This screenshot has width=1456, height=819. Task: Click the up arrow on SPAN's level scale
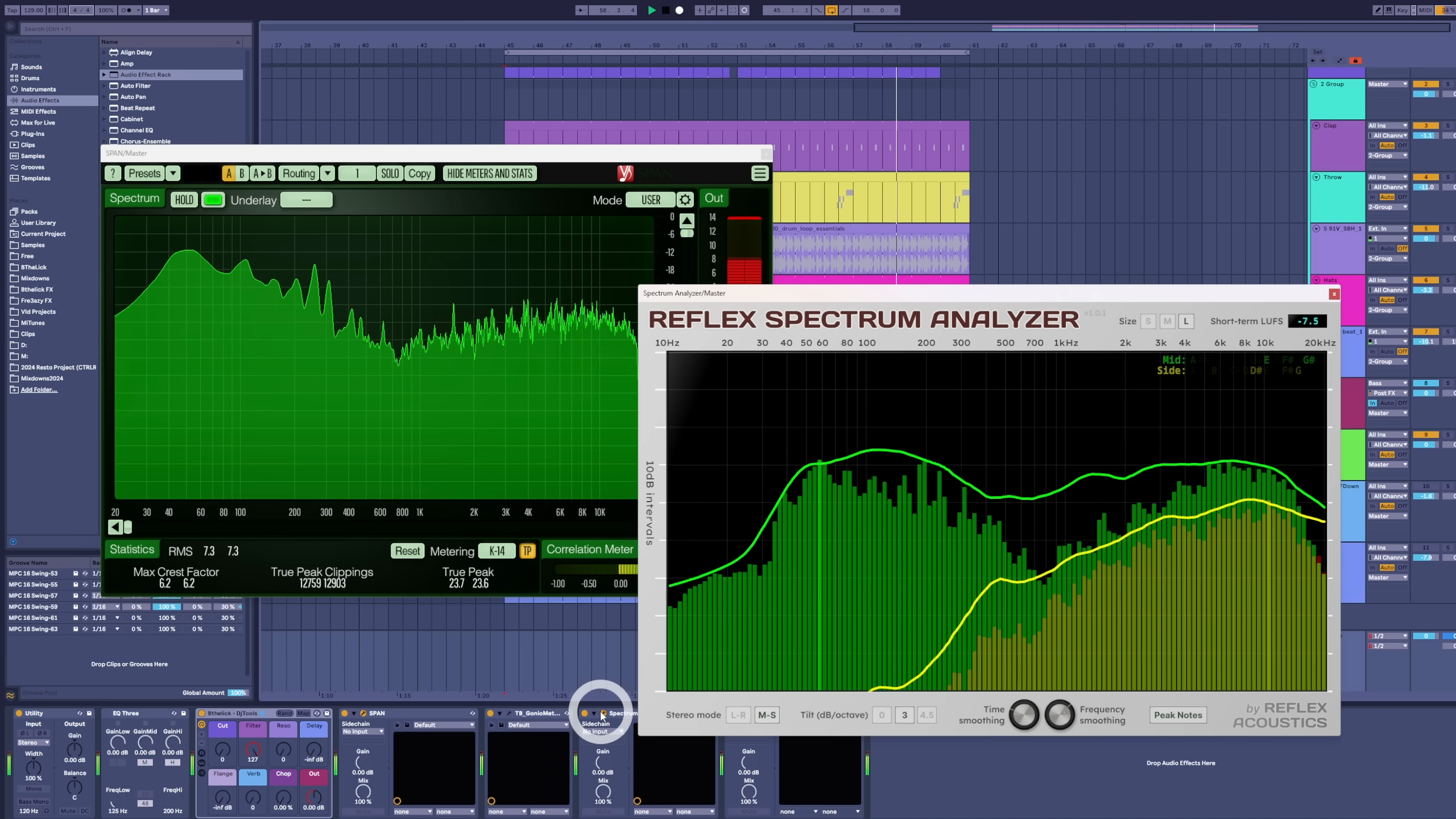[687, 221]
